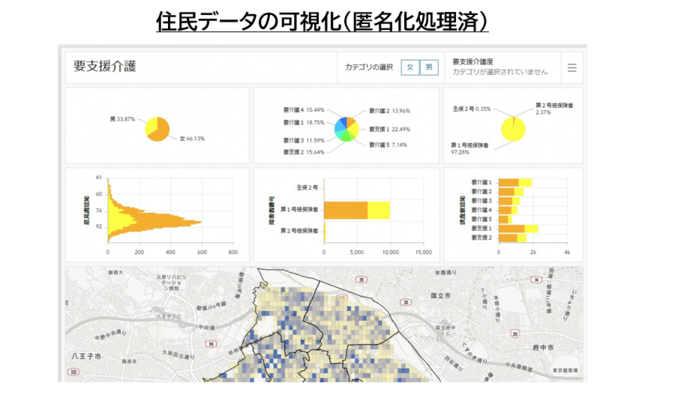Click the 国立市 map label

tap(440, 295)
